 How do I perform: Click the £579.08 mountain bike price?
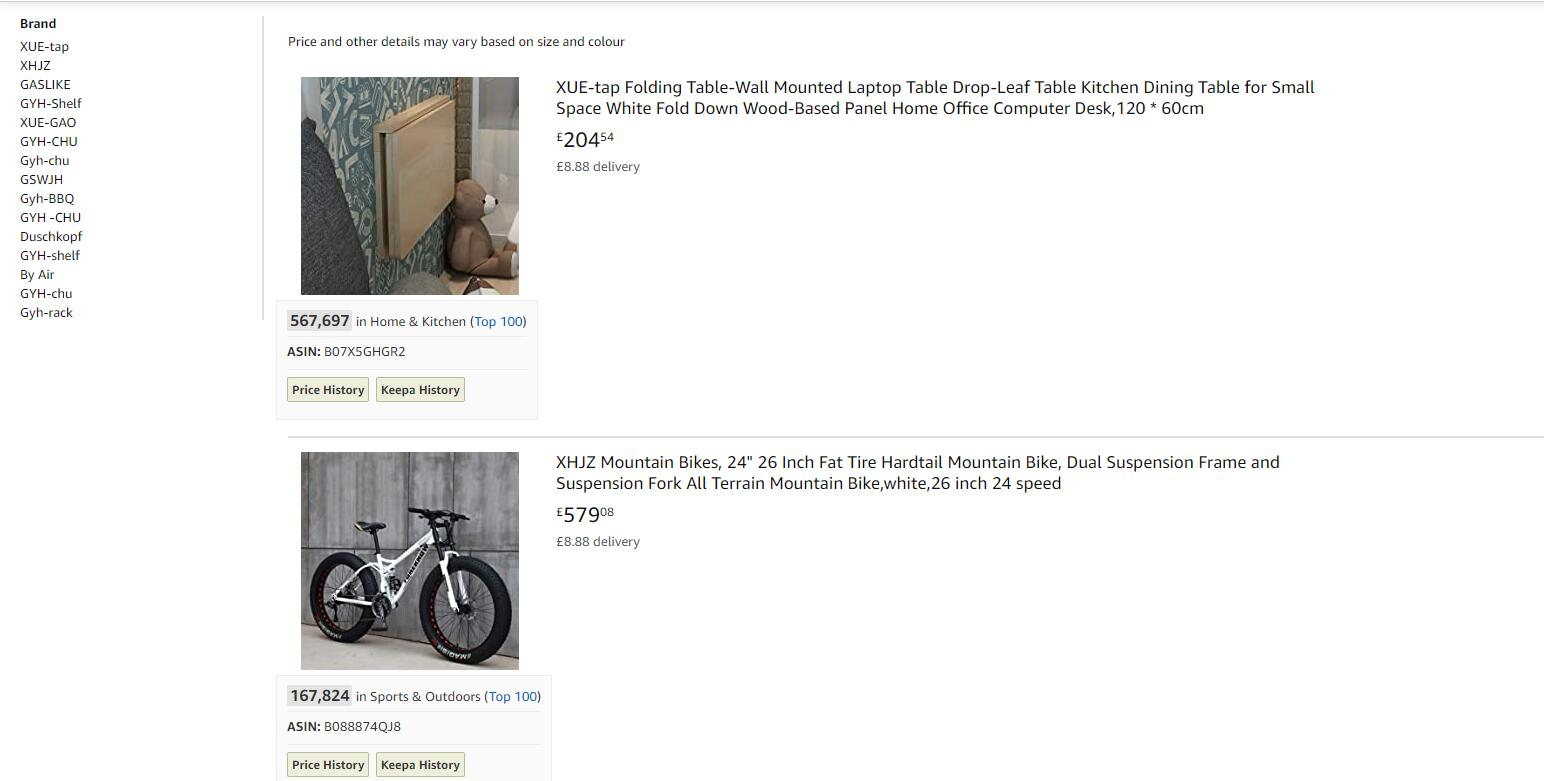click(585, 515)
